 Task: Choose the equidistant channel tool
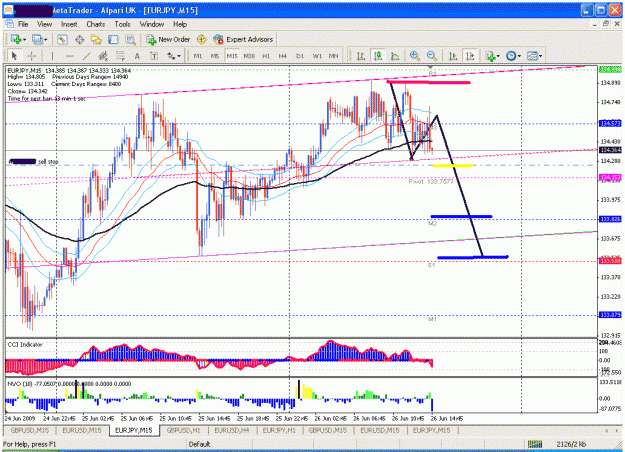pos(103,56)
